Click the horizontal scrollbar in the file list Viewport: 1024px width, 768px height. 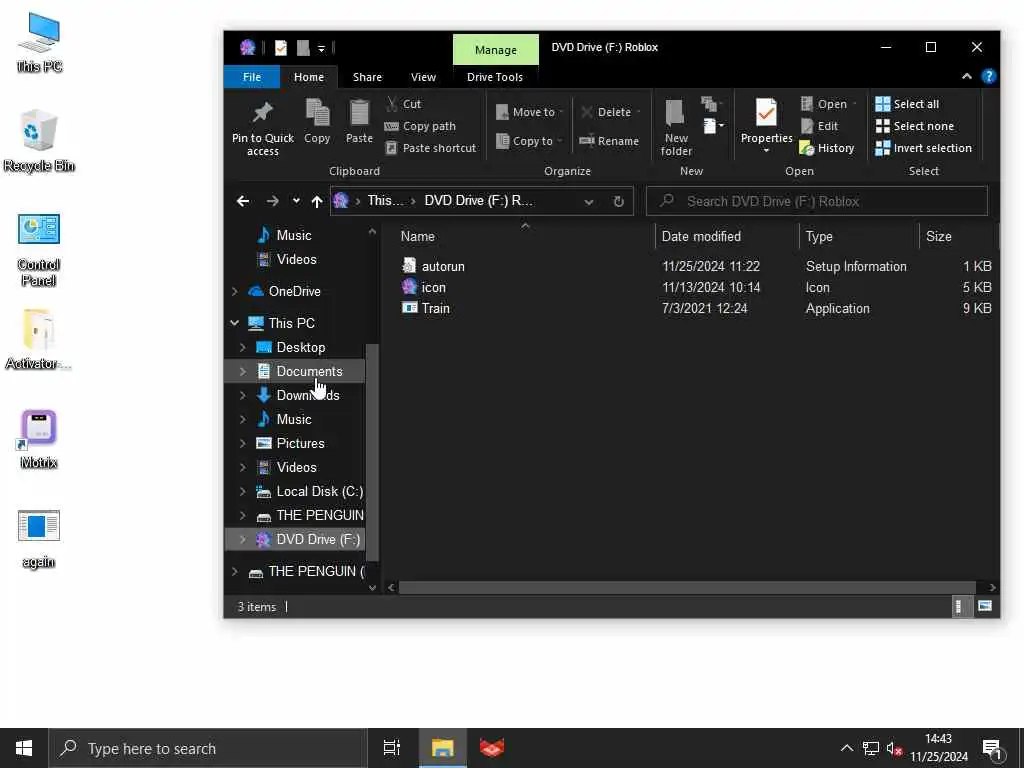pos(687,587)
